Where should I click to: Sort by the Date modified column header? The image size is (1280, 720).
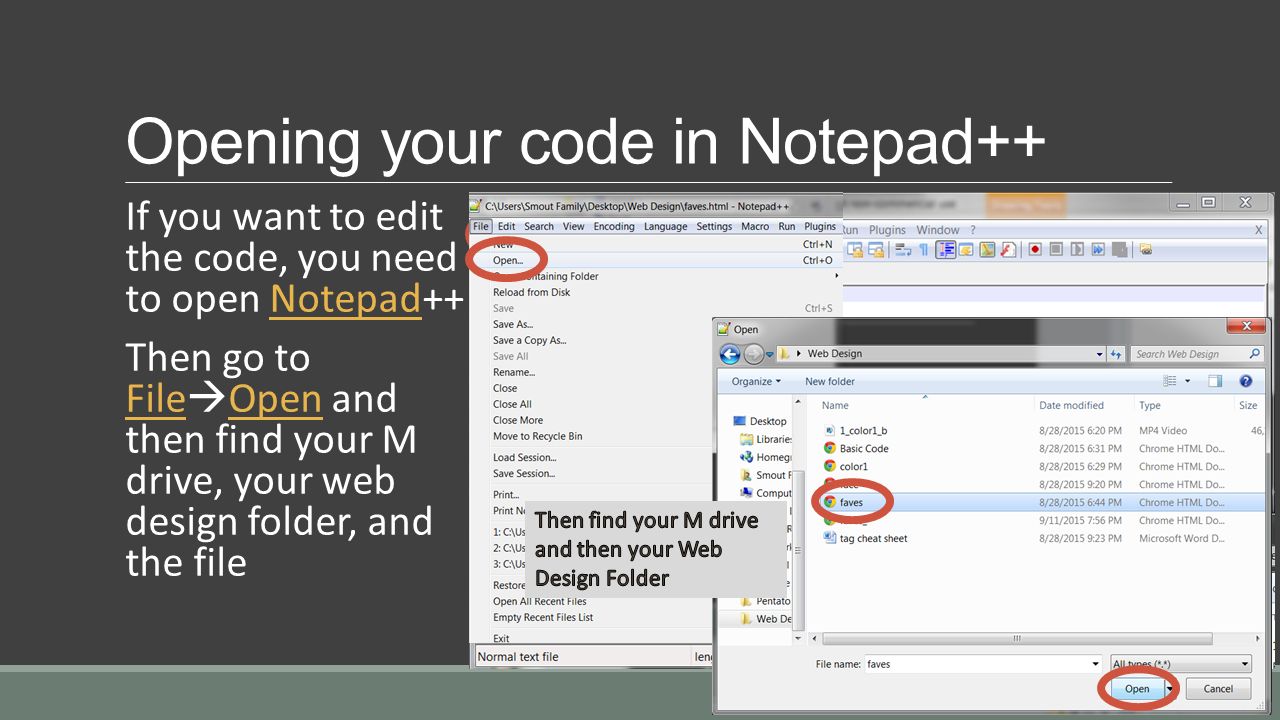point(1084,405)
